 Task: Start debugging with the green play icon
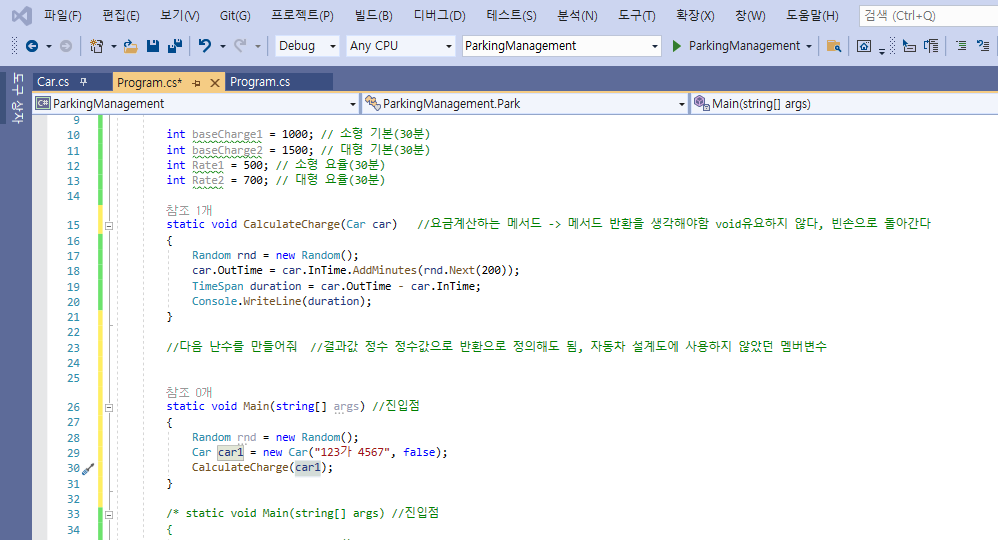click(x=677, y=46)
